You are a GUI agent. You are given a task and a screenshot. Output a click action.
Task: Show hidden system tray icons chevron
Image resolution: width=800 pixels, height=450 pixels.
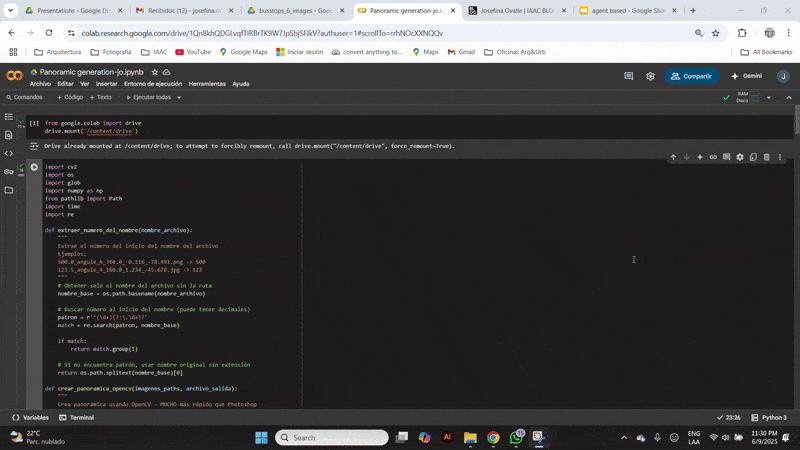623,438
